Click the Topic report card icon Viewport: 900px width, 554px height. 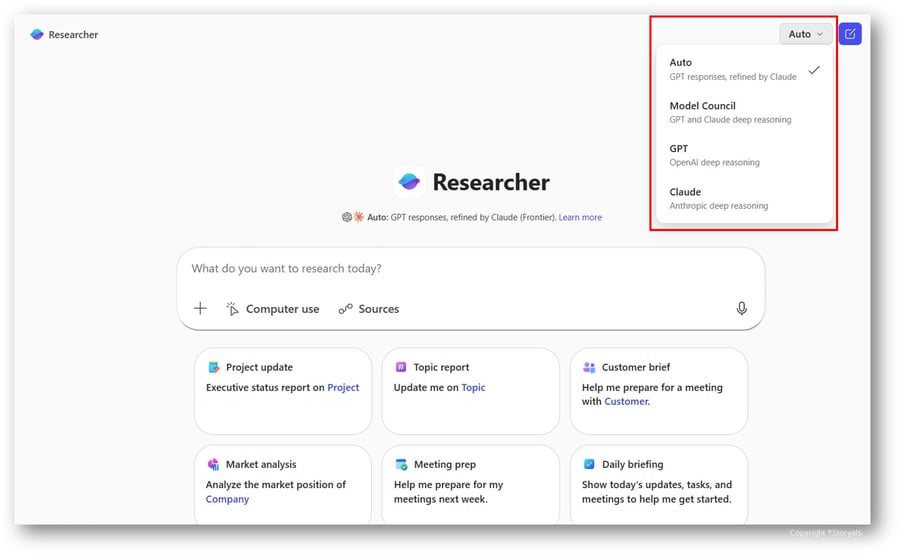[401, 367]
